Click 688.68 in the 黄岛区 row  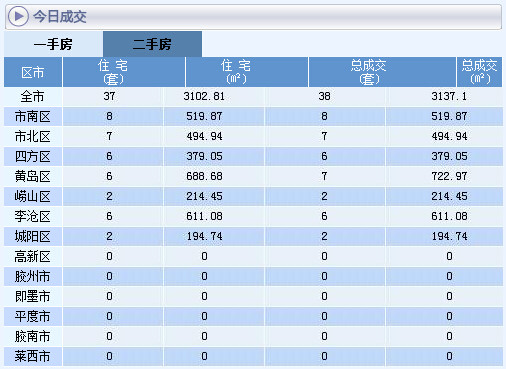point(204,176)
